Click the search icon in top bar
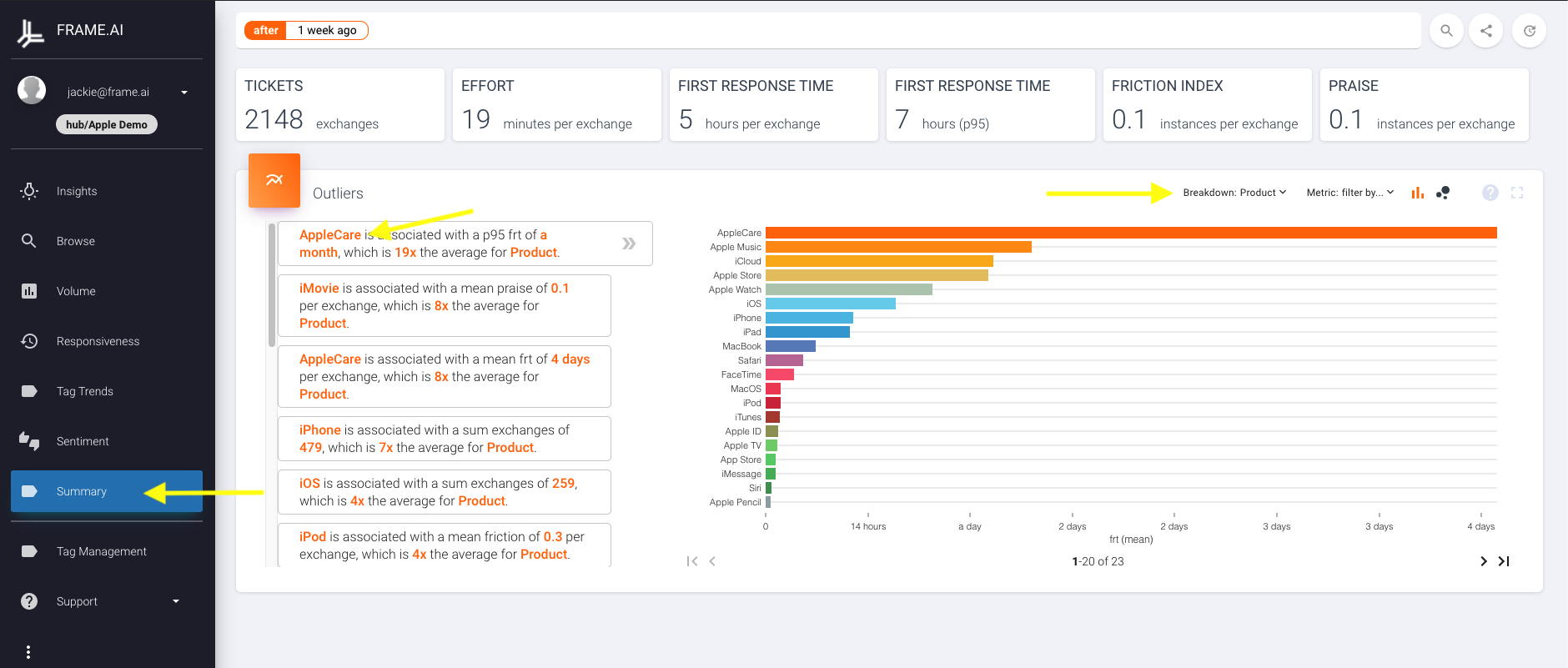The width and height of the screenshot is (1568, 668). (1447, 31)
